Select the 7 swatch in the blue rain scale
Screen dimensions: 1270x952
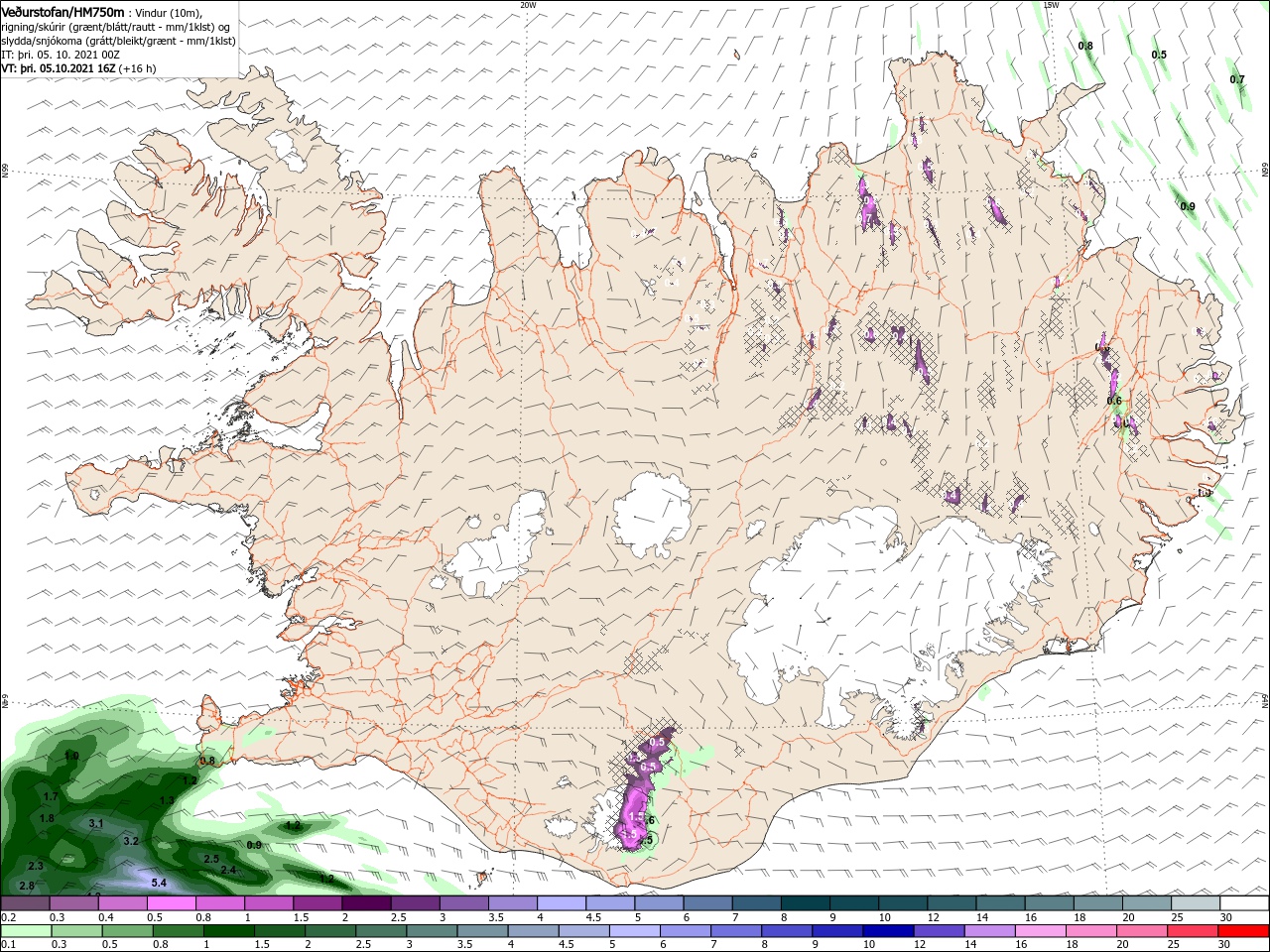point(736,931)
